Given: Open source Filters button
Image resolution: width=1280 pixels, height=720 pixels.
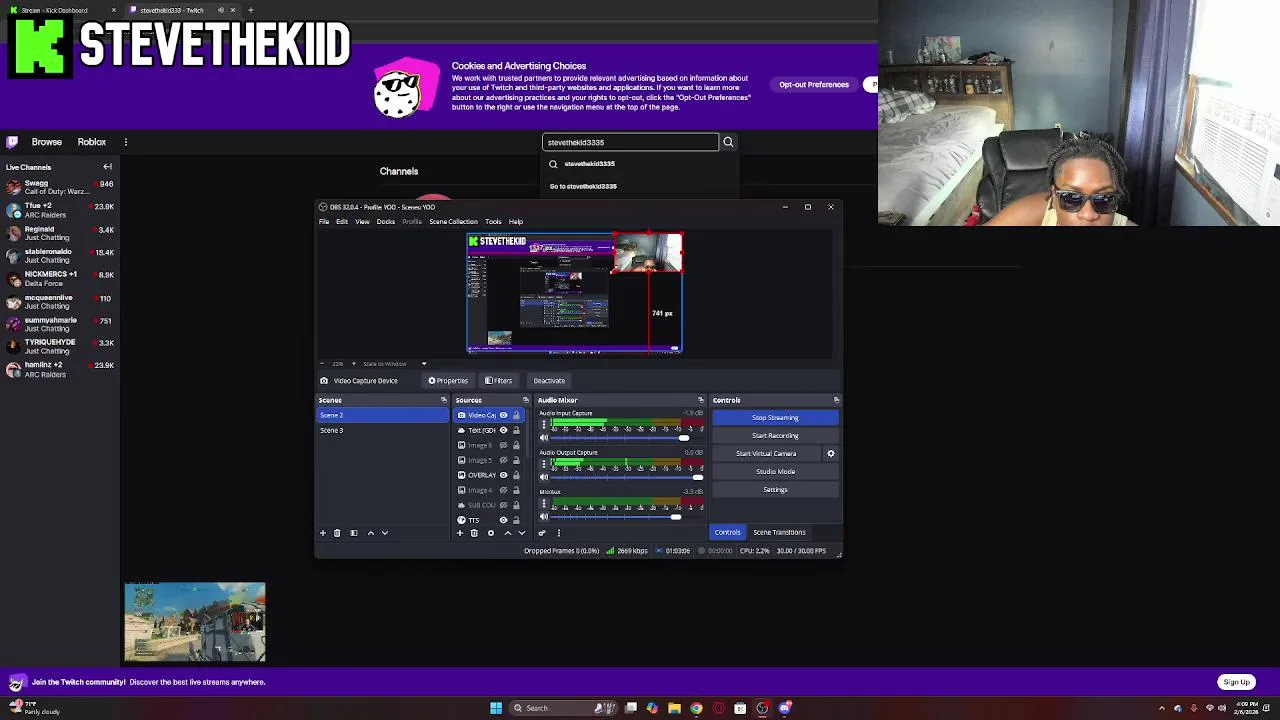Looking at the screenshot, I should (499, 381).
